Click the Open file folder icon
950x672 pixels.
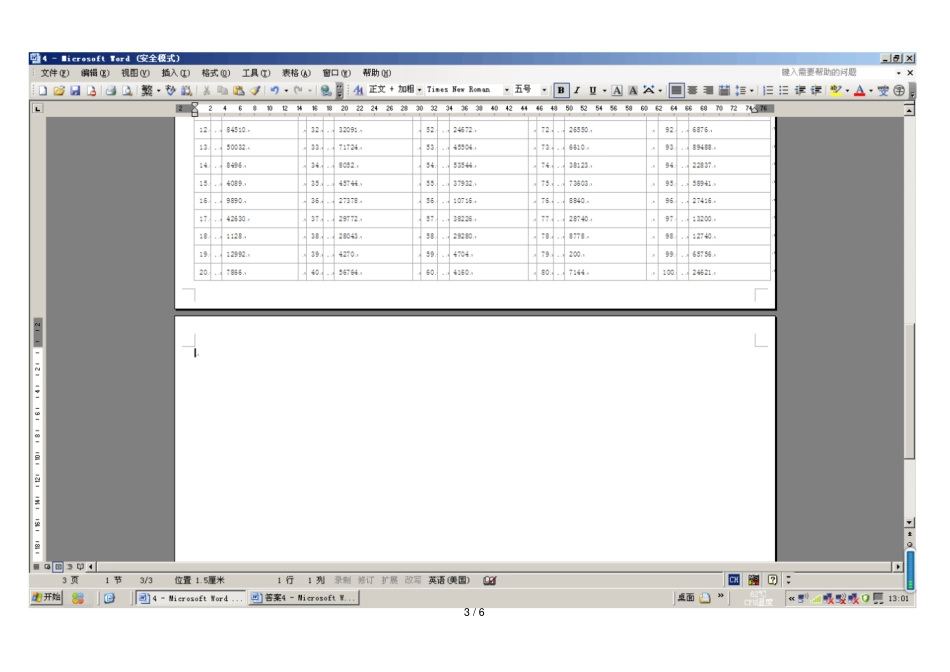[59, 90]
